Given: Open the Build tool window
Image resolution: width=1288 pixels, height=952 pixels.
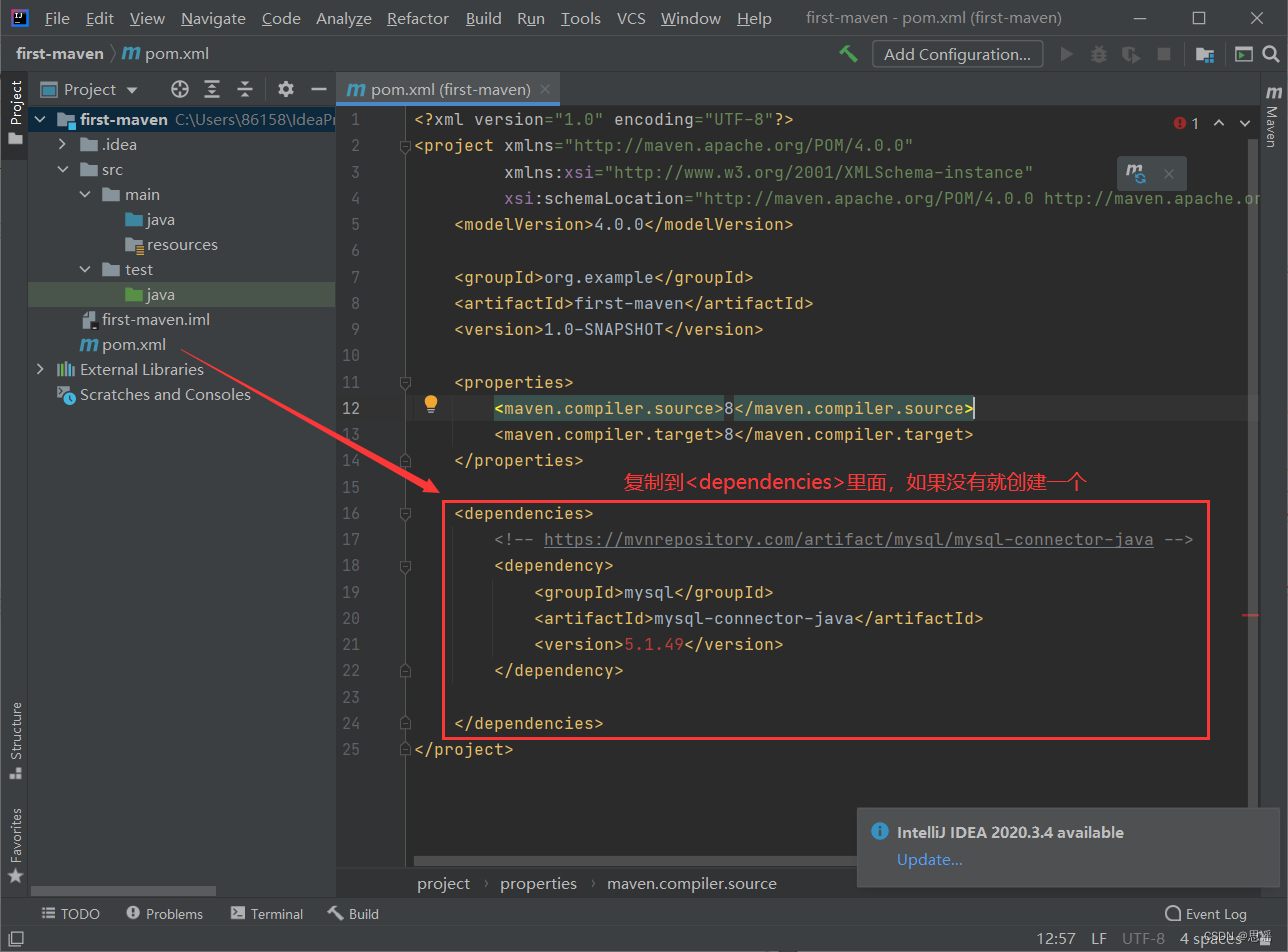Looking at the screenshot, I should click(x=353, y=913).
